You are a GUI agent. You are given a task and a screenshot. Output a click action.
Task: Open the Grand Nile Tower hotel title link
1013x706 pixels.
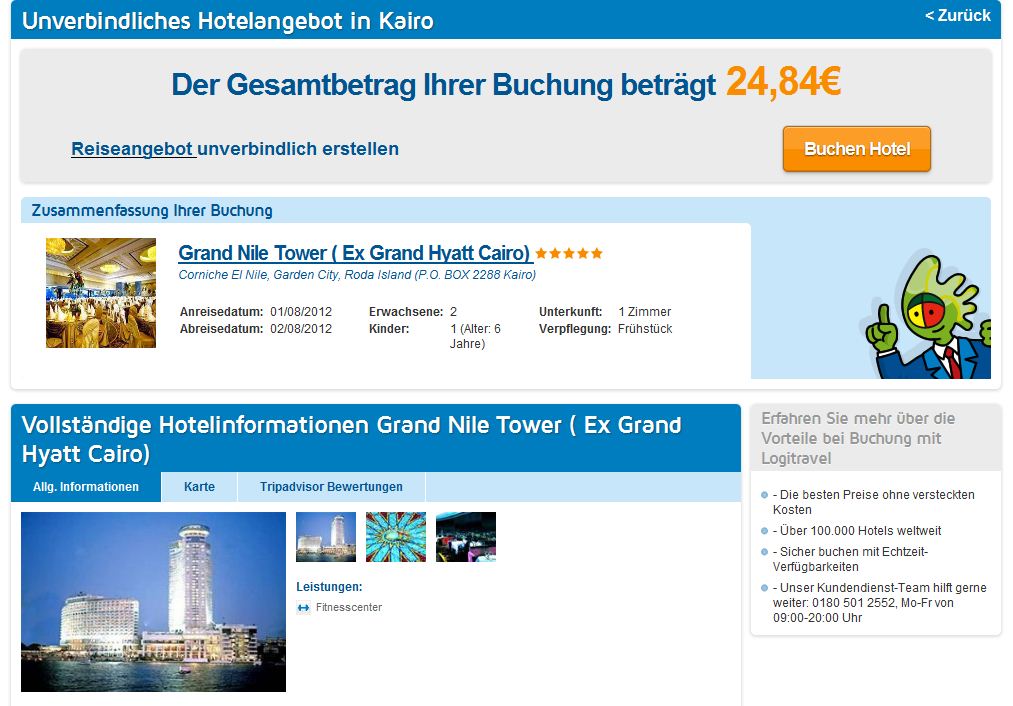point(354,253)
